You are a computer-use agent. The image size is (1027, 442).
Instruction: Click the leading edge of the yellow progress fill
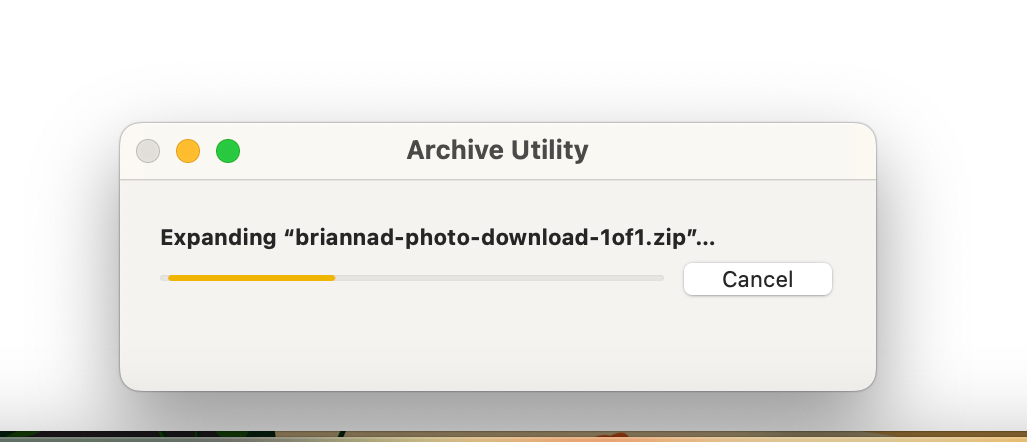pos(333,278)
